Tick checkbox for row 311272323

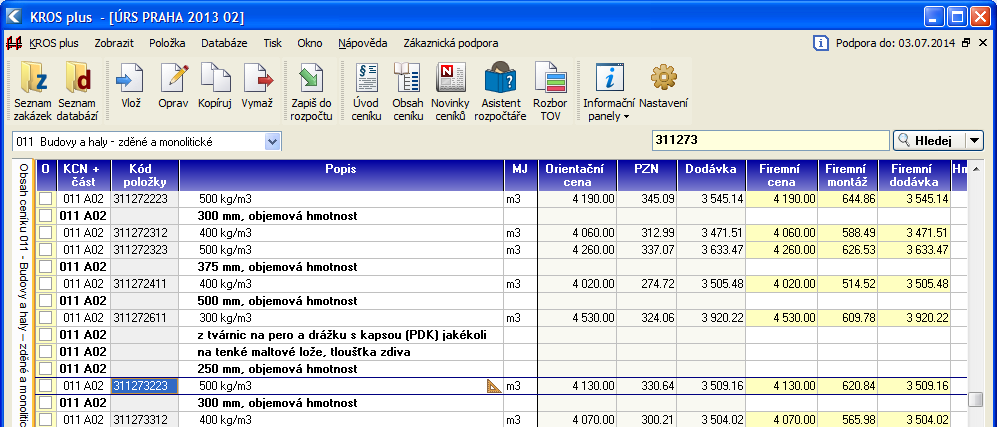coord(45,250)
